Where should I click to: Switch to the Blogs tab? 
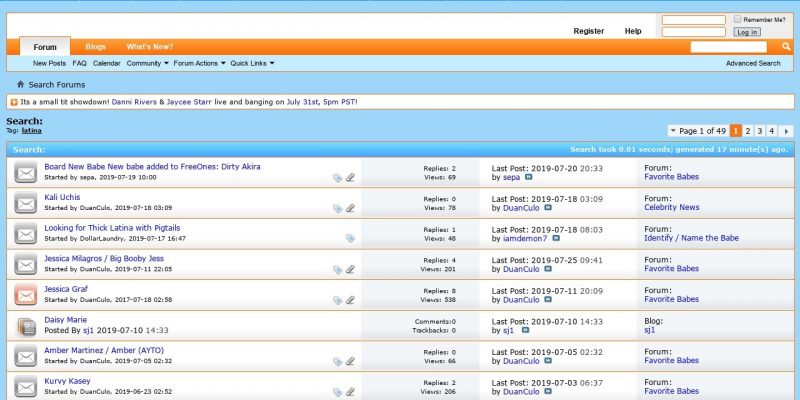95,47
